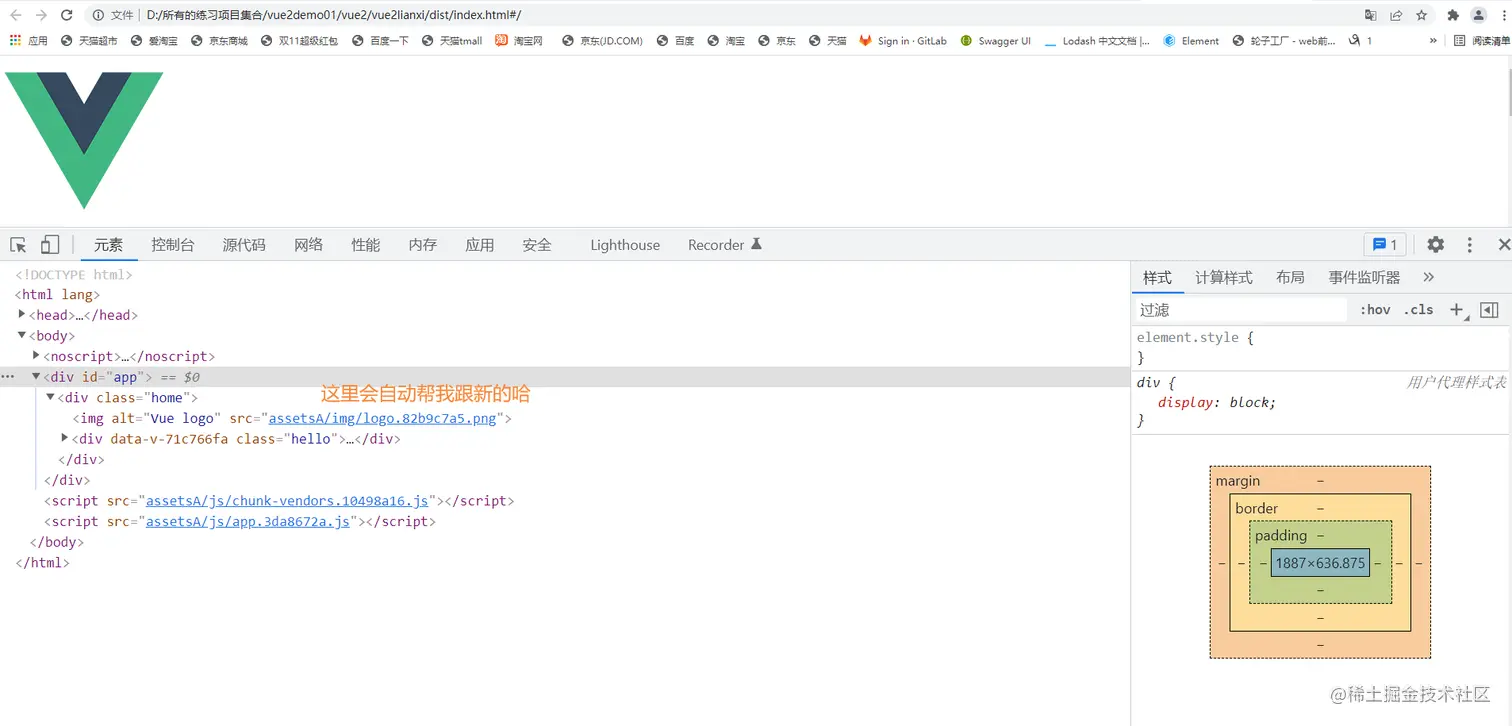Open the Lodash 中文文档 bookmark
The image size is (1512, 726).
coord(1097,41)
